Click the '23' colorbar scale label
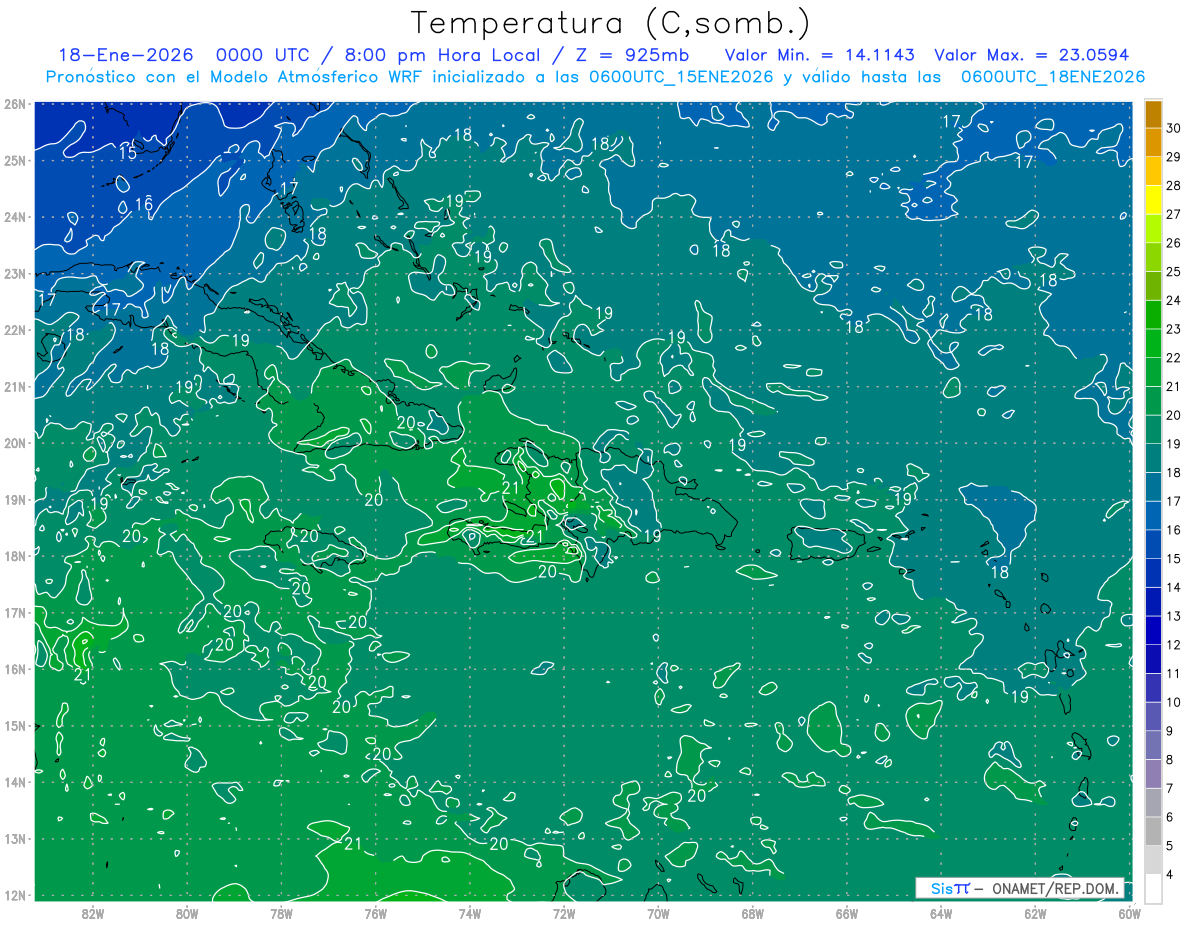 tap(1174, 329)
